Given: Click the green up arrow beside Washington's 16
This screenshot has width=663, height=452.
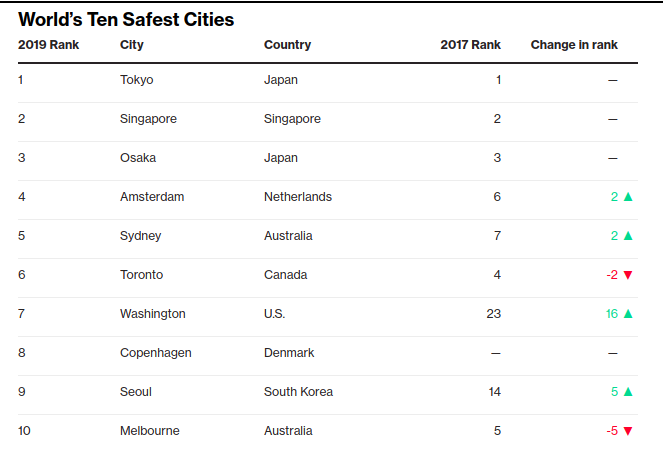Looking at the screenshot, I should (x=628, y=314).
